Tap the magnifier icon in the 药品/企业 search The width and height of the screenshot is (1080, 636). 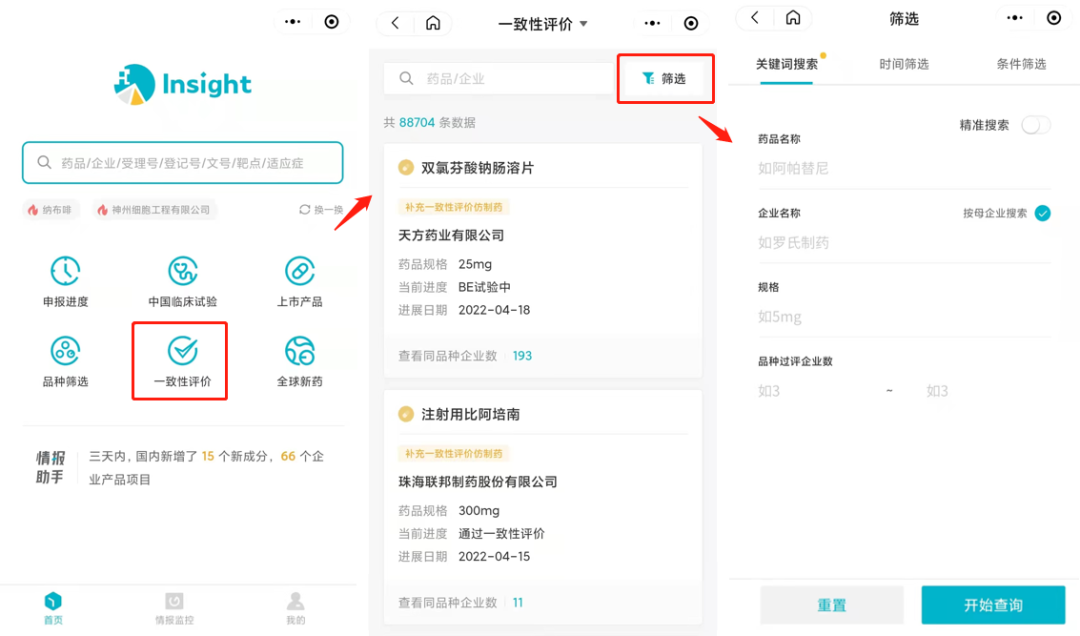[406, 79]
